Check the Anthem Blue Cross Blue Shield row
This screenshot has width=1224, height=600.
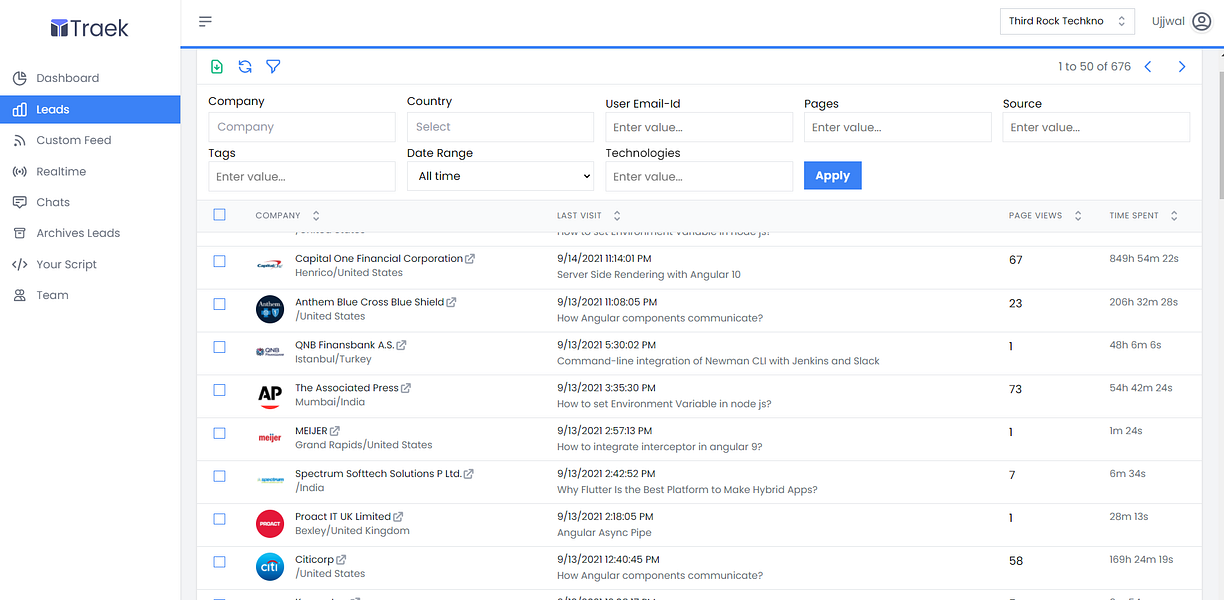click(220, 303)
